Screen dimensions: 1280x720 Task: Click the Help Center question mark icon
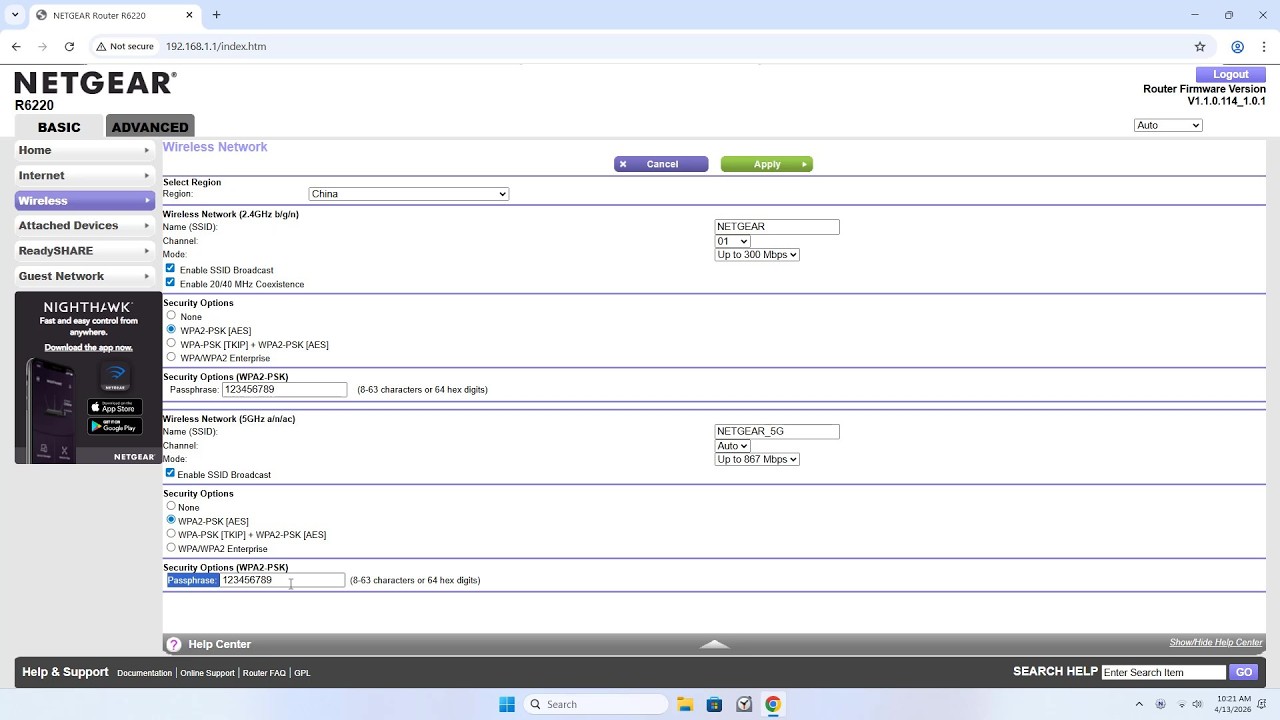[174, 645]
